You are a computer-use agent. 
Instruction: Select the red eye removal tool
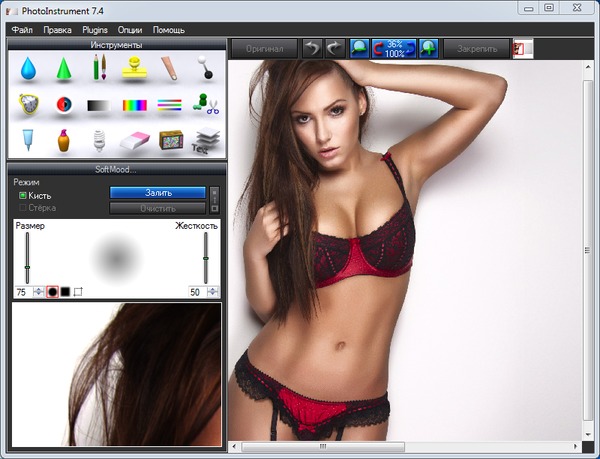pyautogui.click(x=63, y=105)
